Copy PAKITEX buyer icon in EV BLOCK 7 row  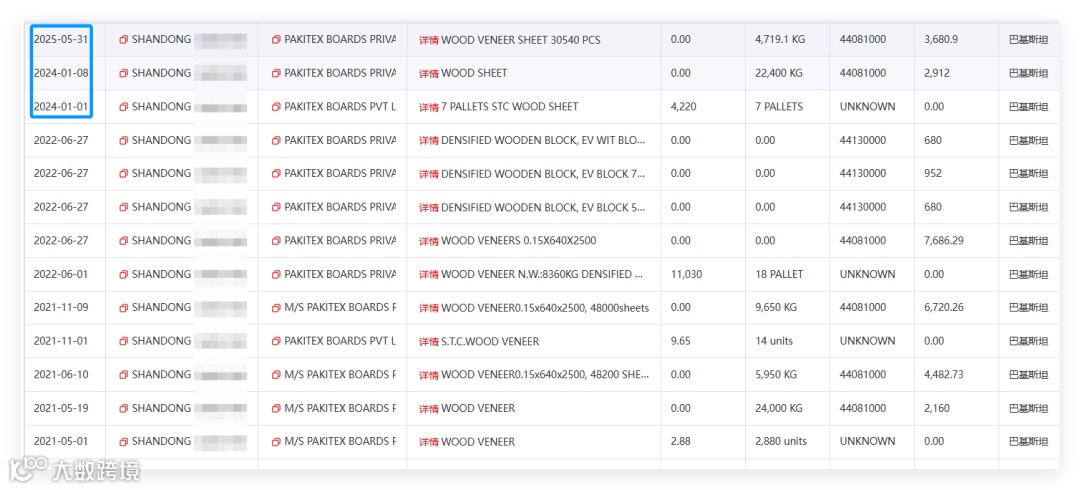coord(276,174)
